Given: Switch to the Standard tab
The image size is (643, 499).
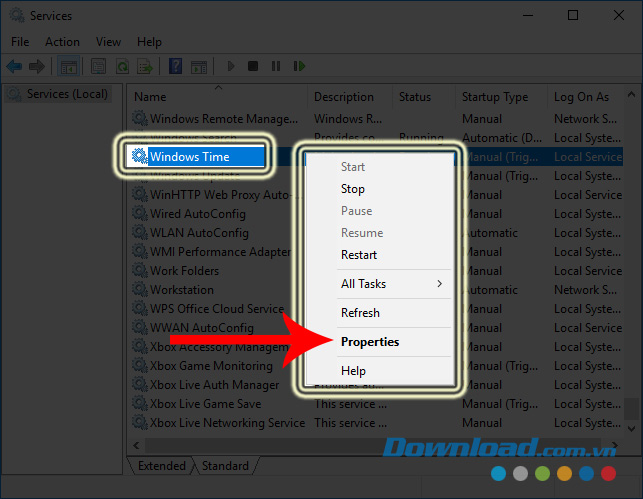Looking at the screenshot, I should [225, 466].
